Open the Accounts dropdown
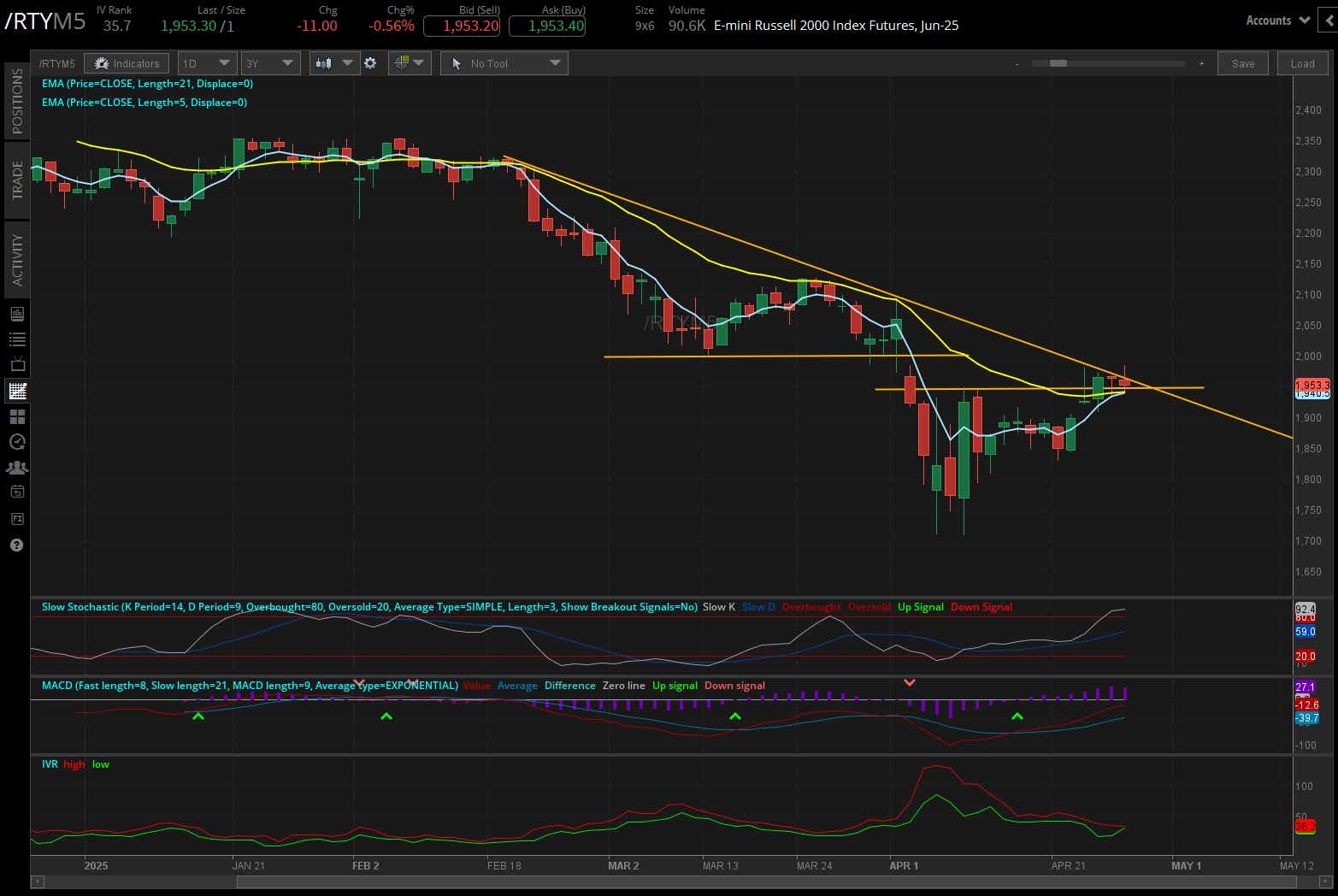This screenshot has width=1338, height=896. point(1276,20)
